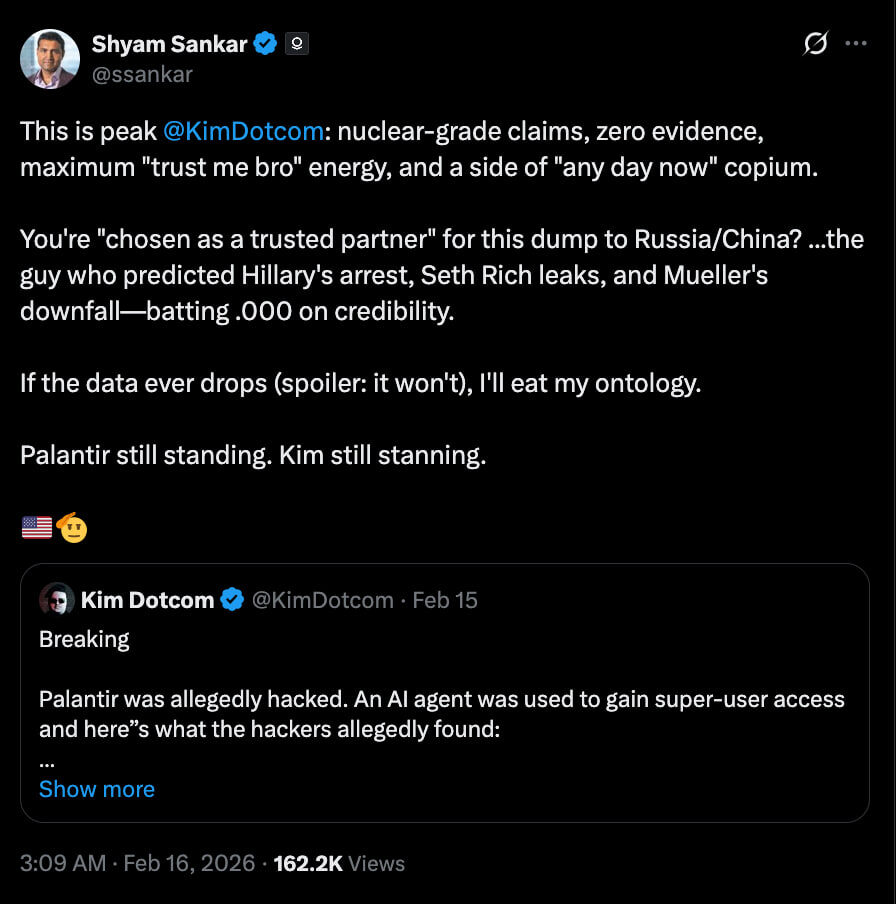896x904 pixels.
Task: Click the Feb 15 quoted post date
Action: coord(445,600)
